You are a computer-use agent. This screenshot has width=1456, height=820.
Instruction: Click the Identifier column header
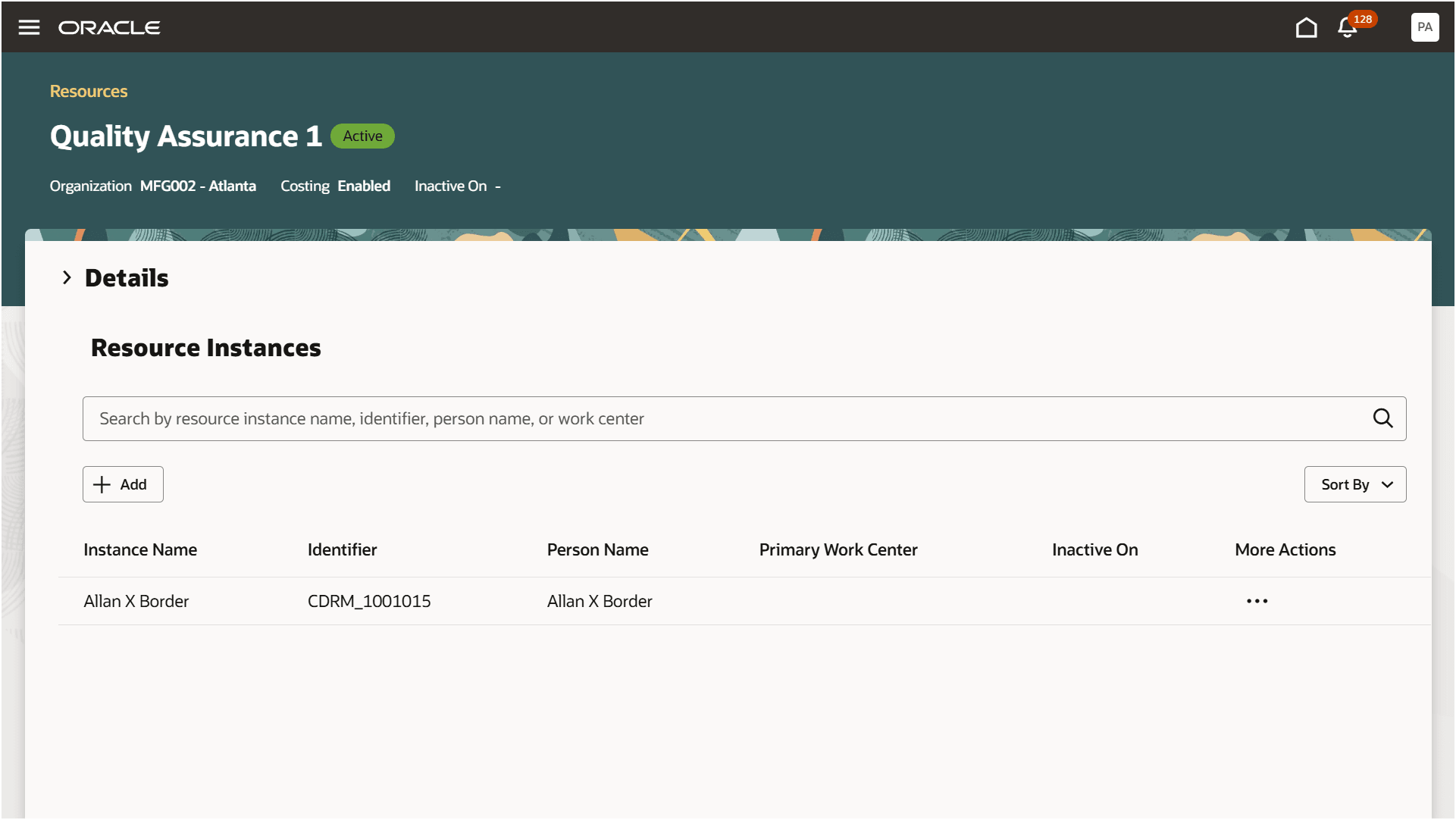pyautogui.click(x=342, y=549)
